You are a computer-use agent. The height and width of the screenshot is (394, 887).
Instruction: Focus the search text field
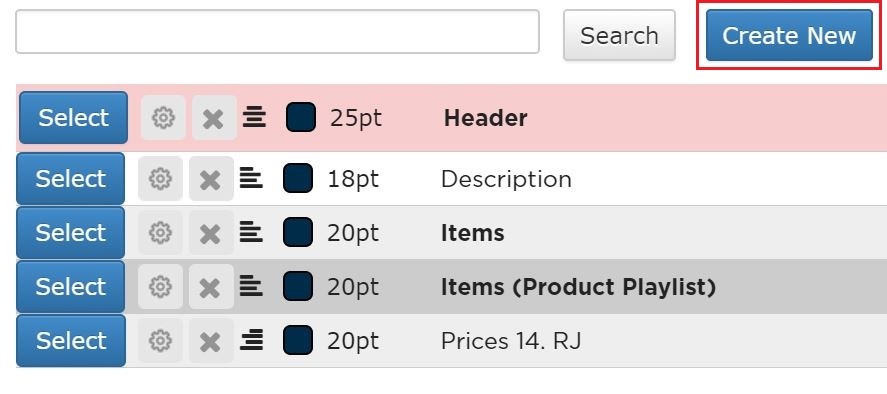(x=277, y=32)
